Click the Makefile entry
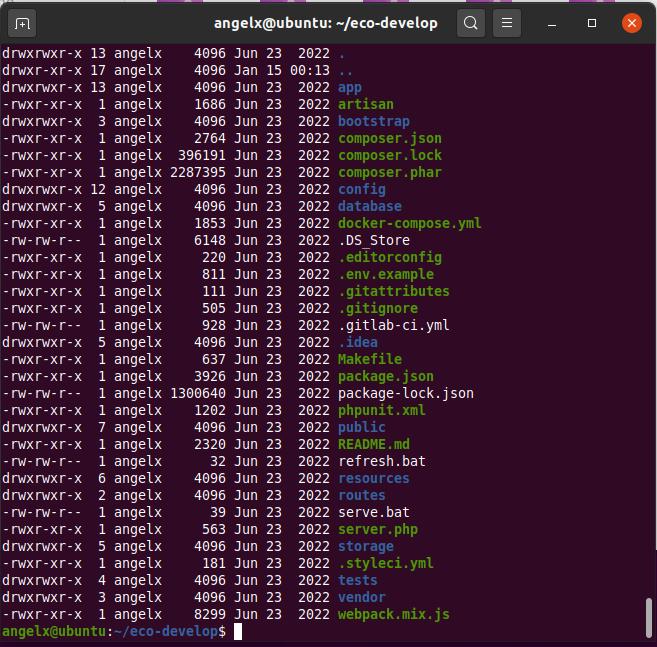Image resolution: width=657 pixels, height=647 pixels. 369,359
